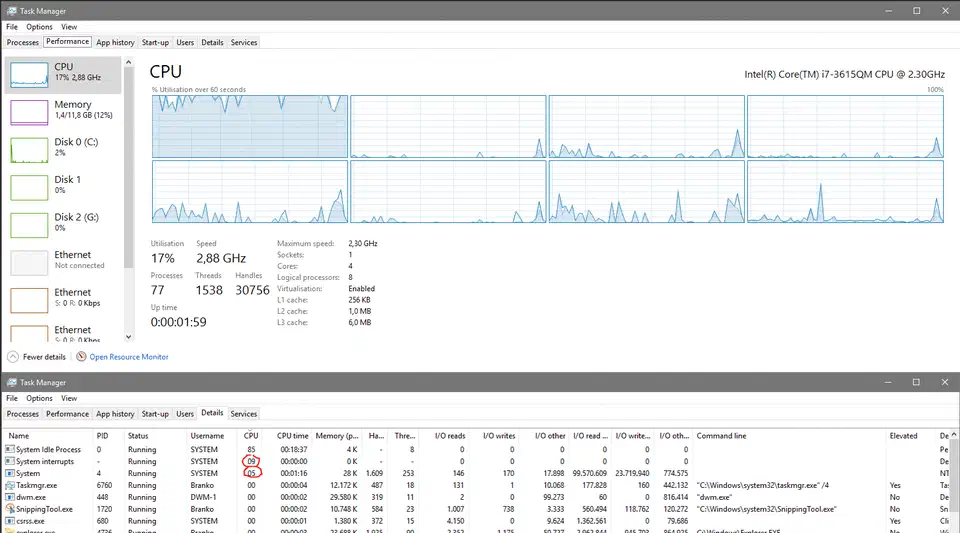
Task: Switch to App history tab in top window
Action: click(115, 42)
